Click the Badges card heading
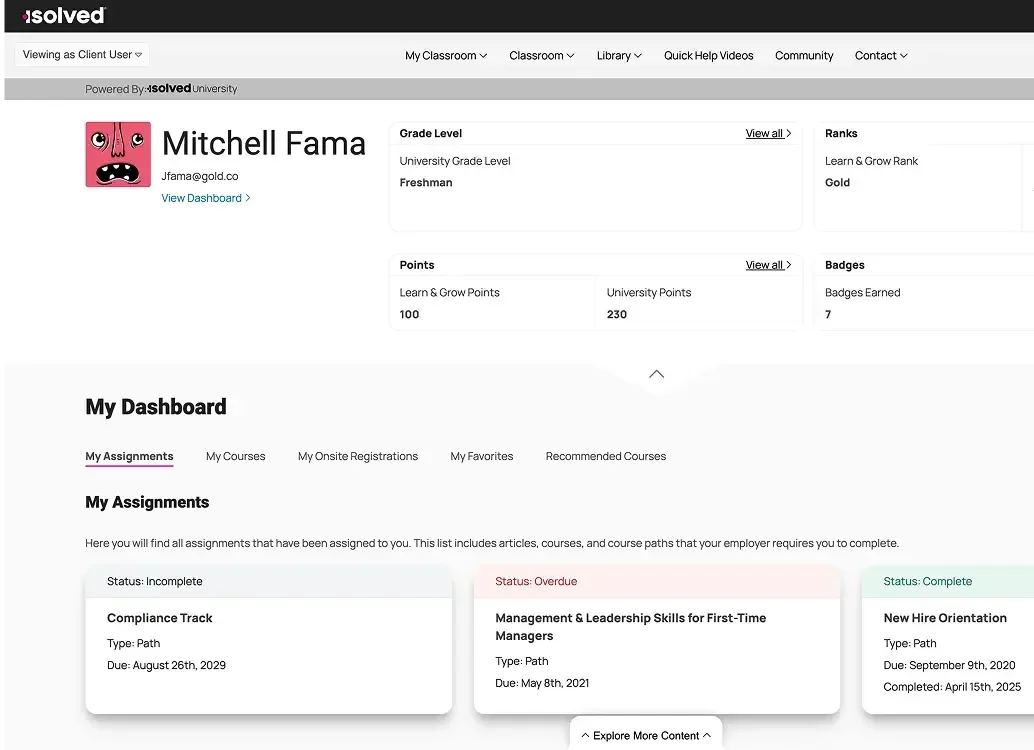This screenshot has height=750, width=1034. click(845, 265)
